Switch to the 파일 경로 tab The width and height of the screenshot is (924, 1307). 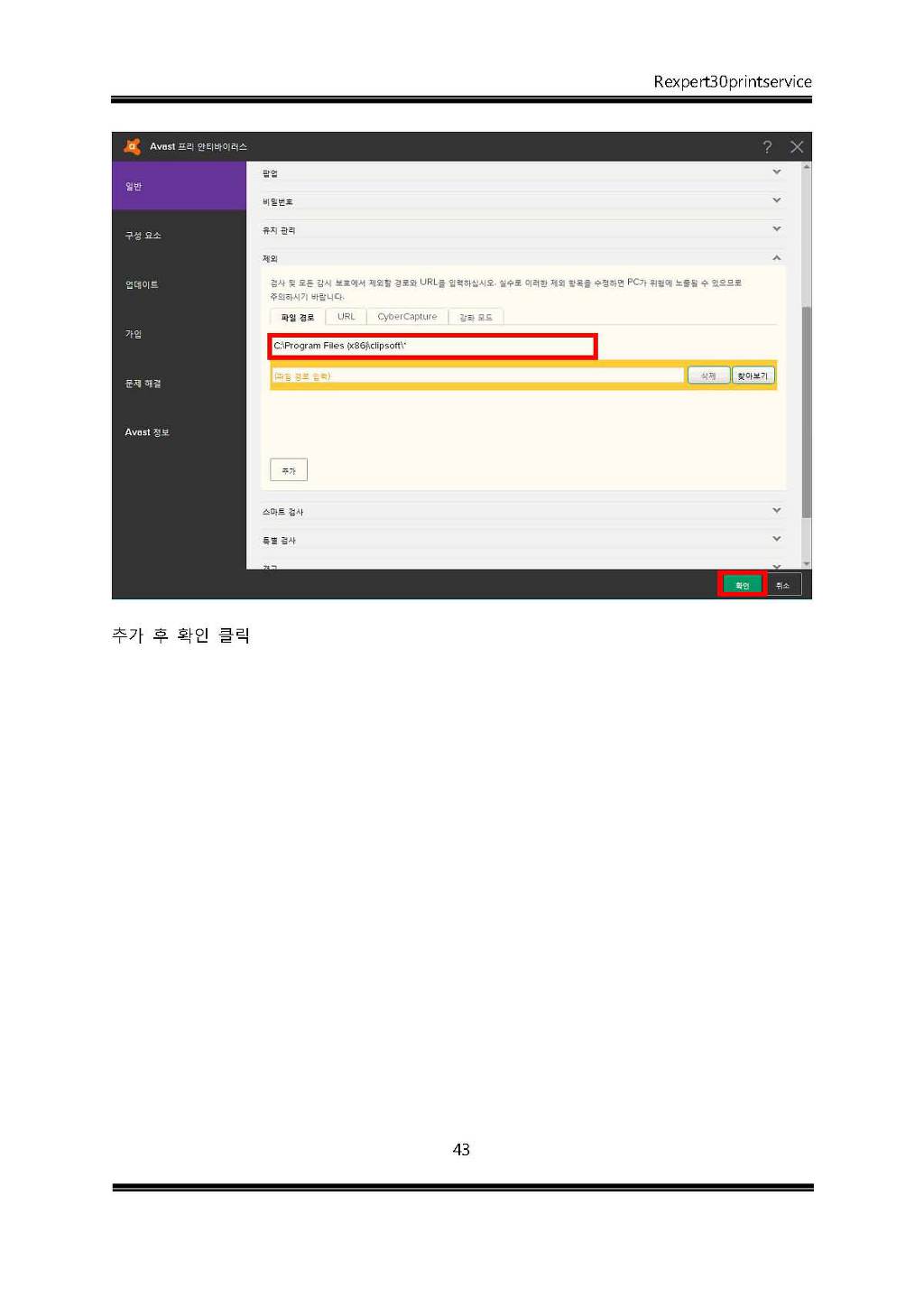(298, 317)
